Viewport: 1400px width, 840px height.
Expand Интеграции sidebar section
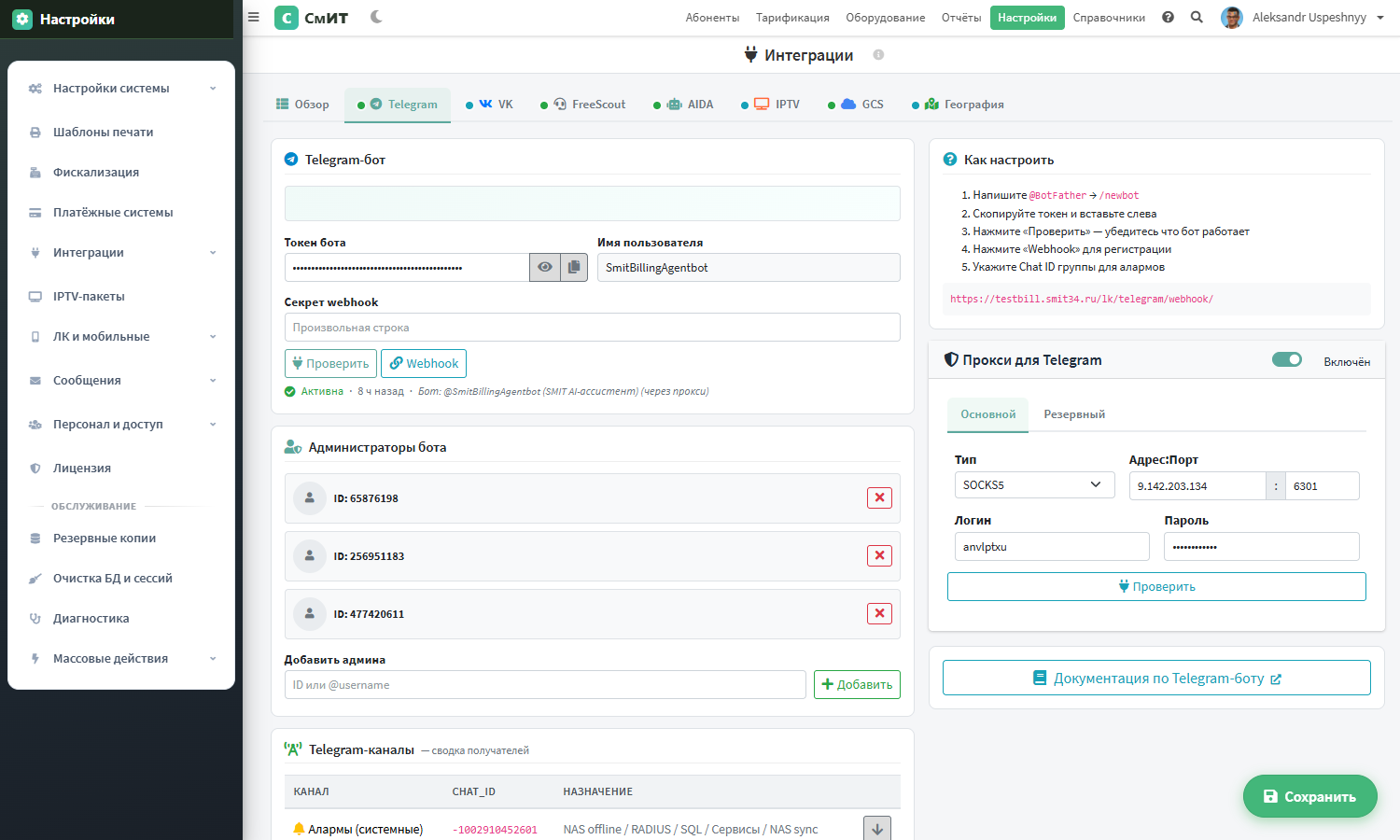121,253
